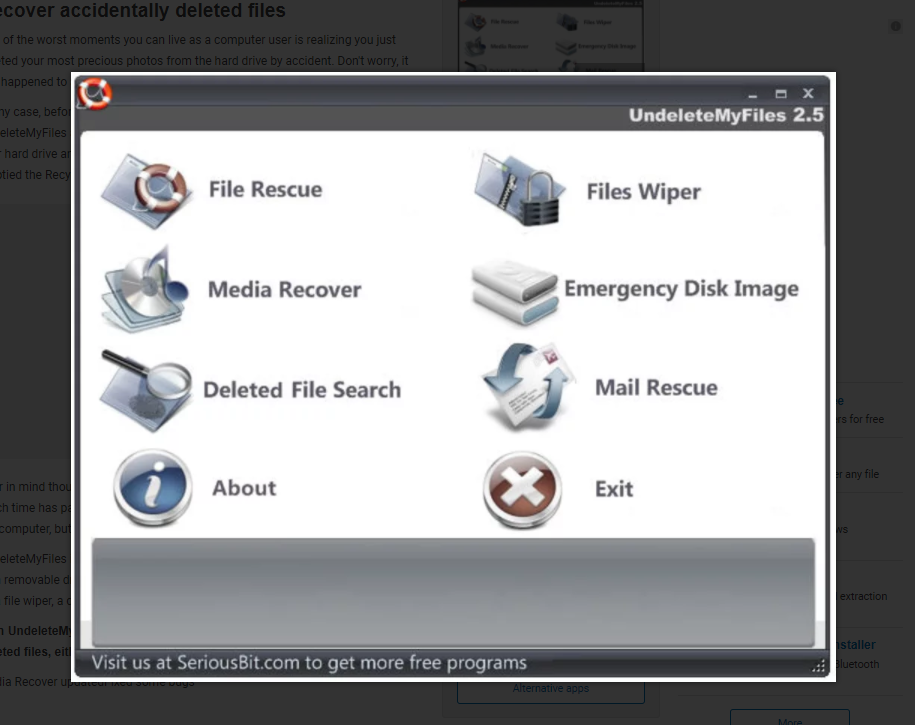Maximize the UndeleteMyFiles window

pos(781,94)
